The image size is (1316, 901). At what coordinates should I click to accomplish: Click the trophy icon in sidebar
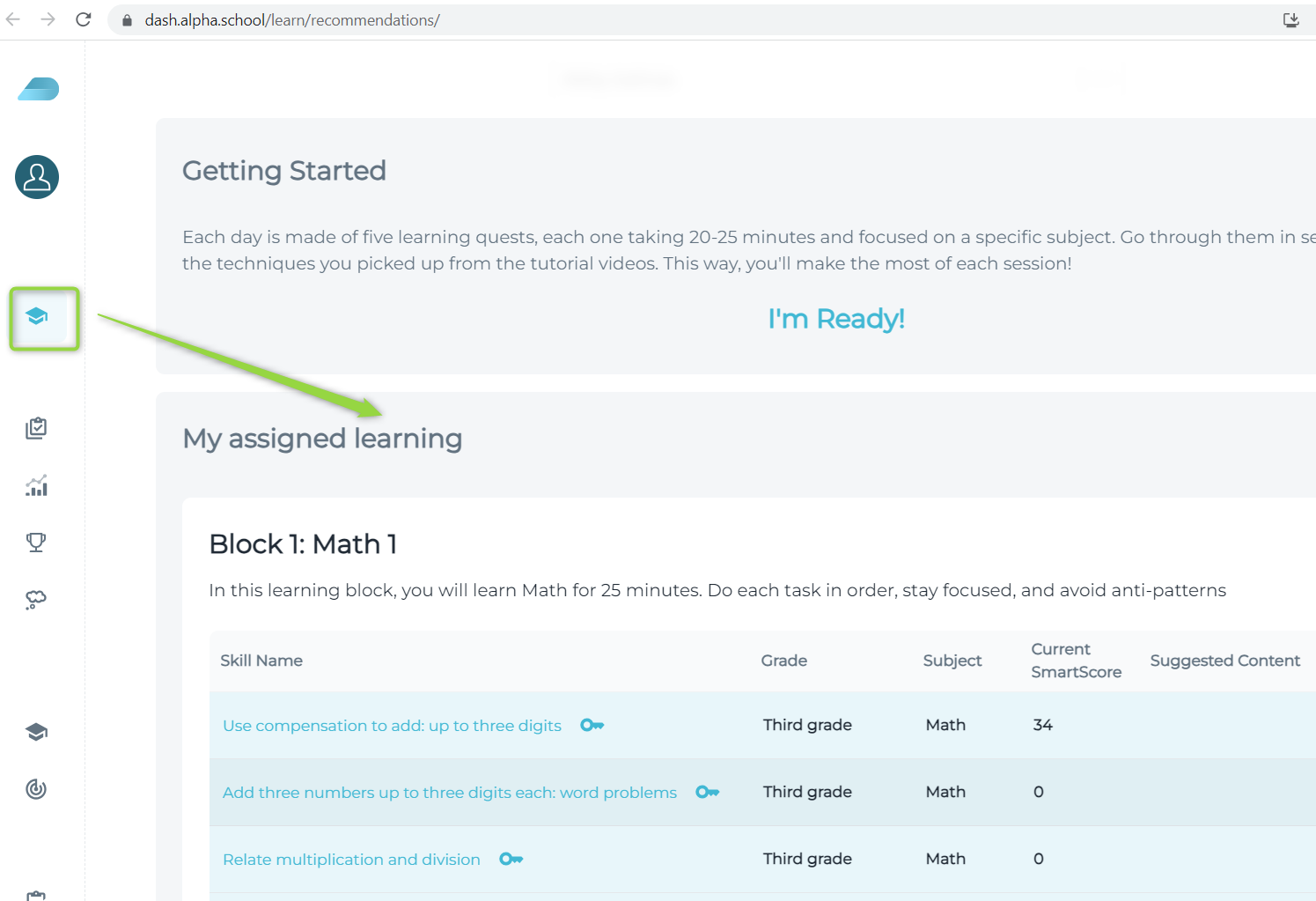(36, 542)
